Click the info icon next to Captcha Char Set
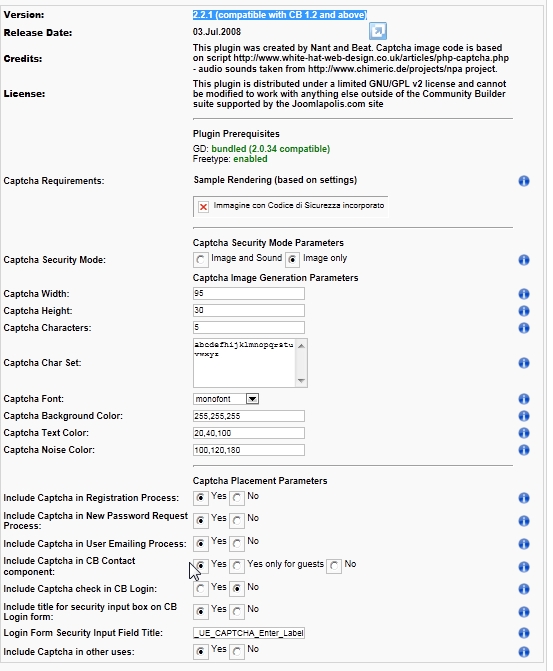553x671 pixels. 524,363
